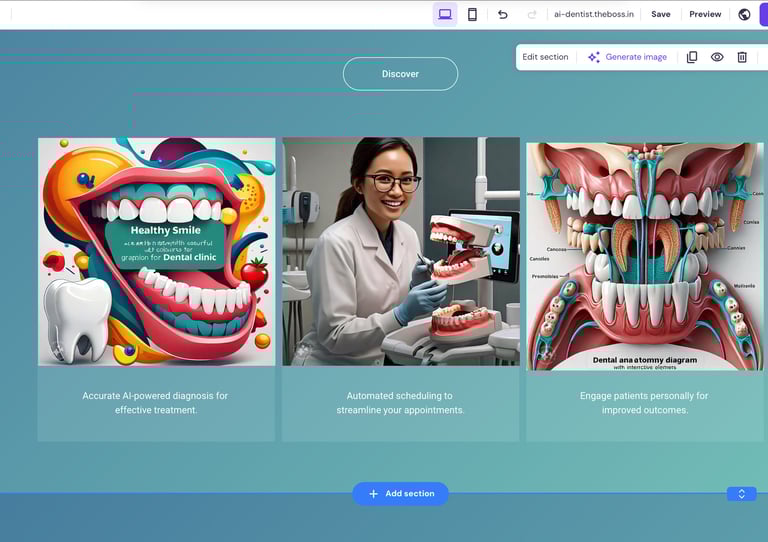Viewport: 768px width, 542px height.
Task: Open Edit section options
Action: [x=545, y=57]
